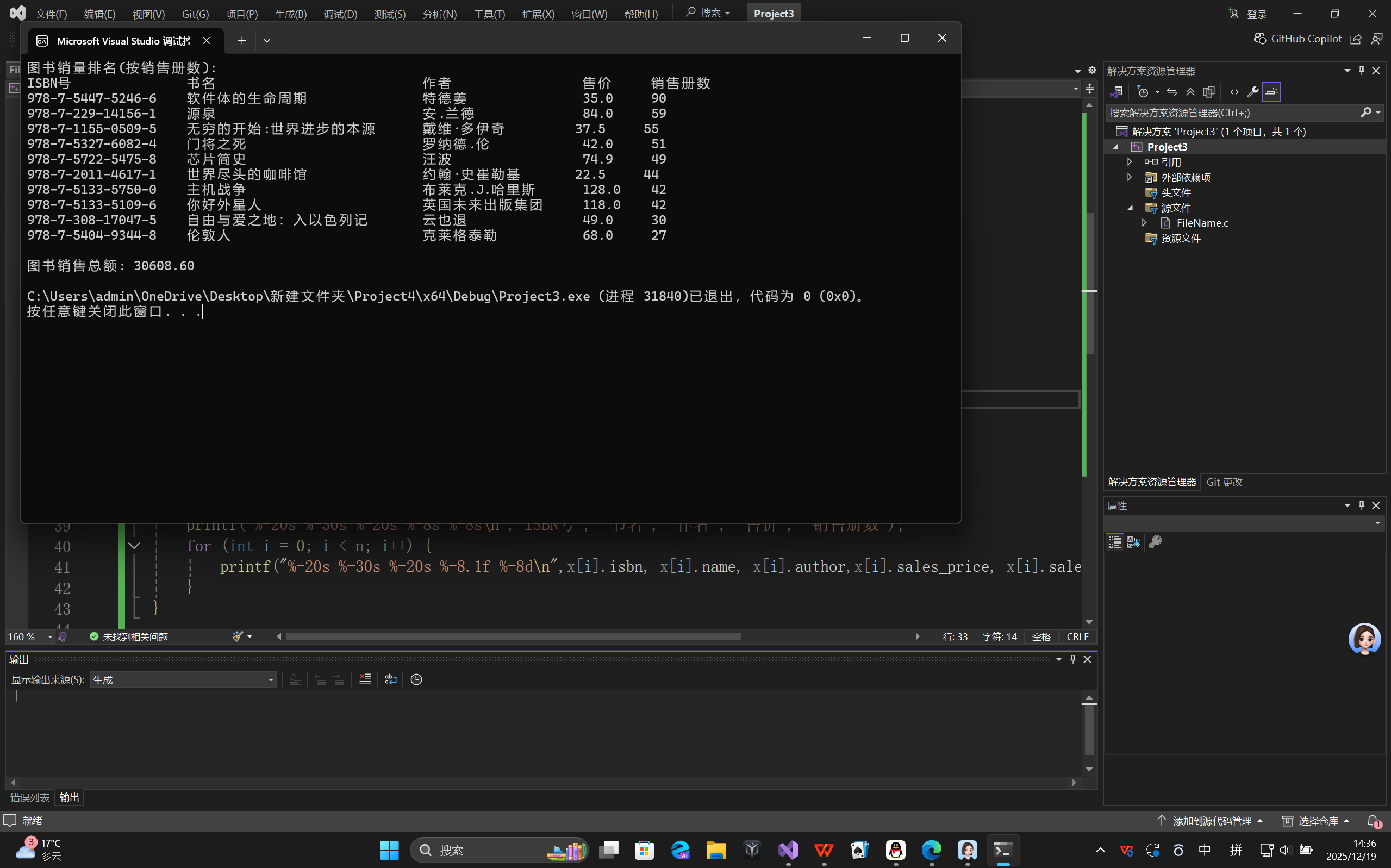Image resolution: width=1391 pixels, height=868 pixels.
Task: Click Show All Files icon in Solution Explorer
Action: [1209, 92]
